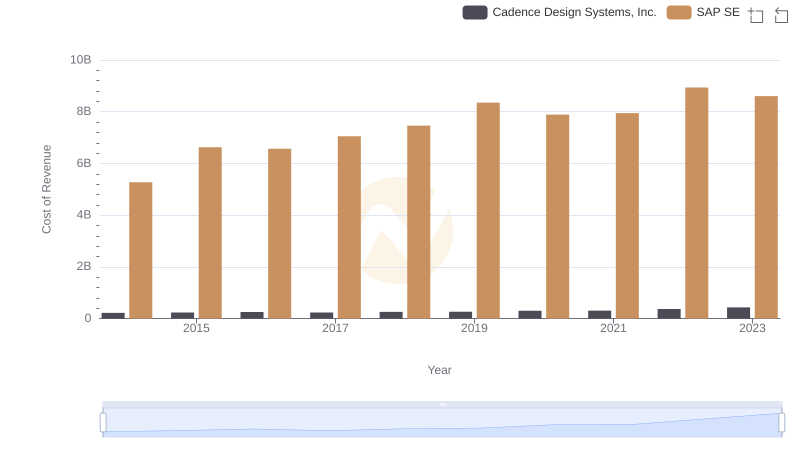Click the Cadence bar for 2023
This screenshot has width=800, height=461.
pos(739,313)
